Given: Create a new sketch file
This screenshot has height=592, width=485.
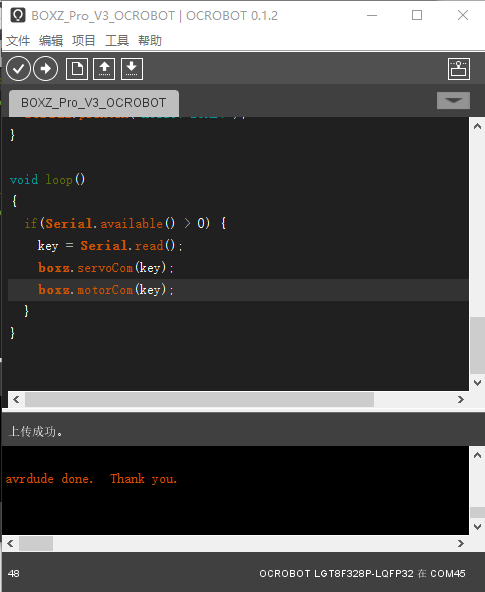Looking at the screenshot, I should 77,69.
